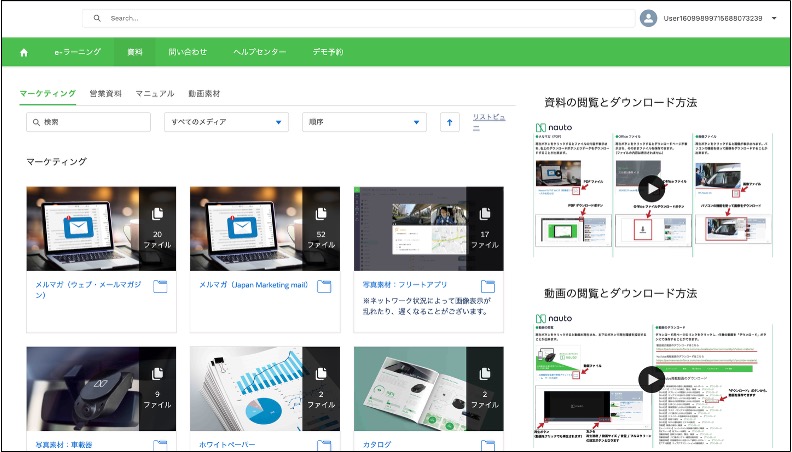Switch to the 動画素材 tab

[204, 93]
